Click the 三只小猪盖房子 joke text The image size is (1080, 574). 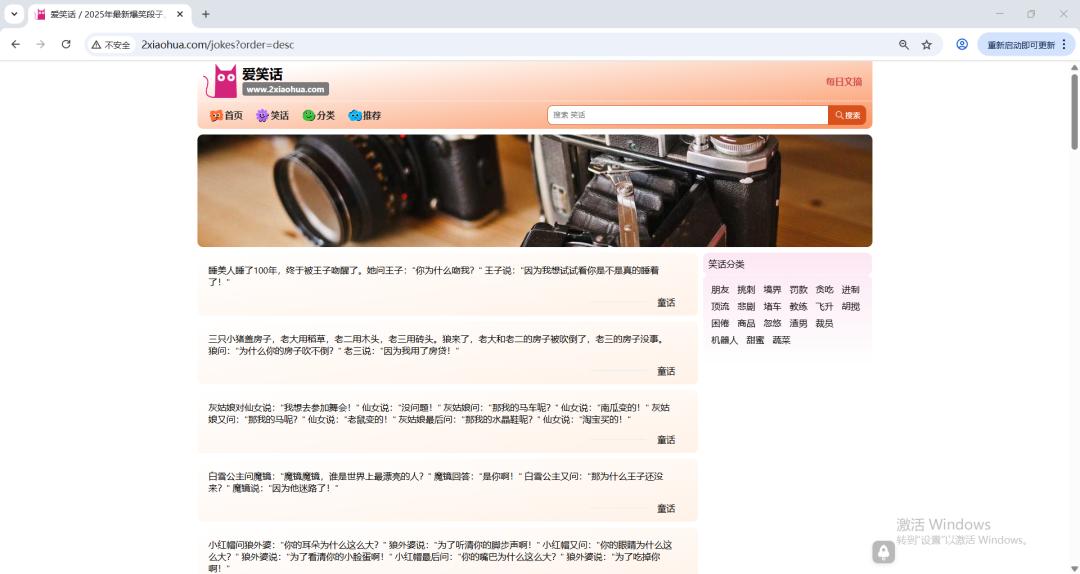click(x=437, y=345)
